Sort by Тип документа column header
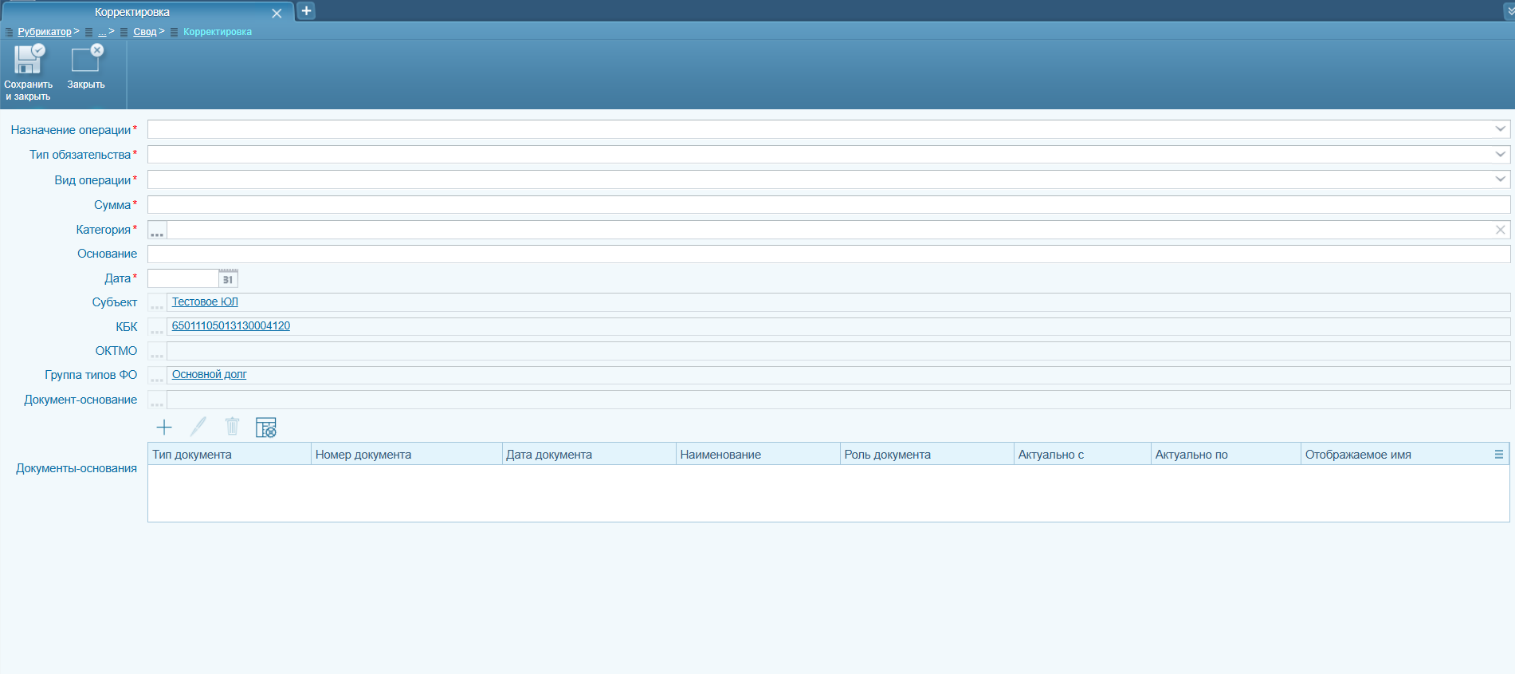The image size is (1515, 674). click(x=229, y=454)
